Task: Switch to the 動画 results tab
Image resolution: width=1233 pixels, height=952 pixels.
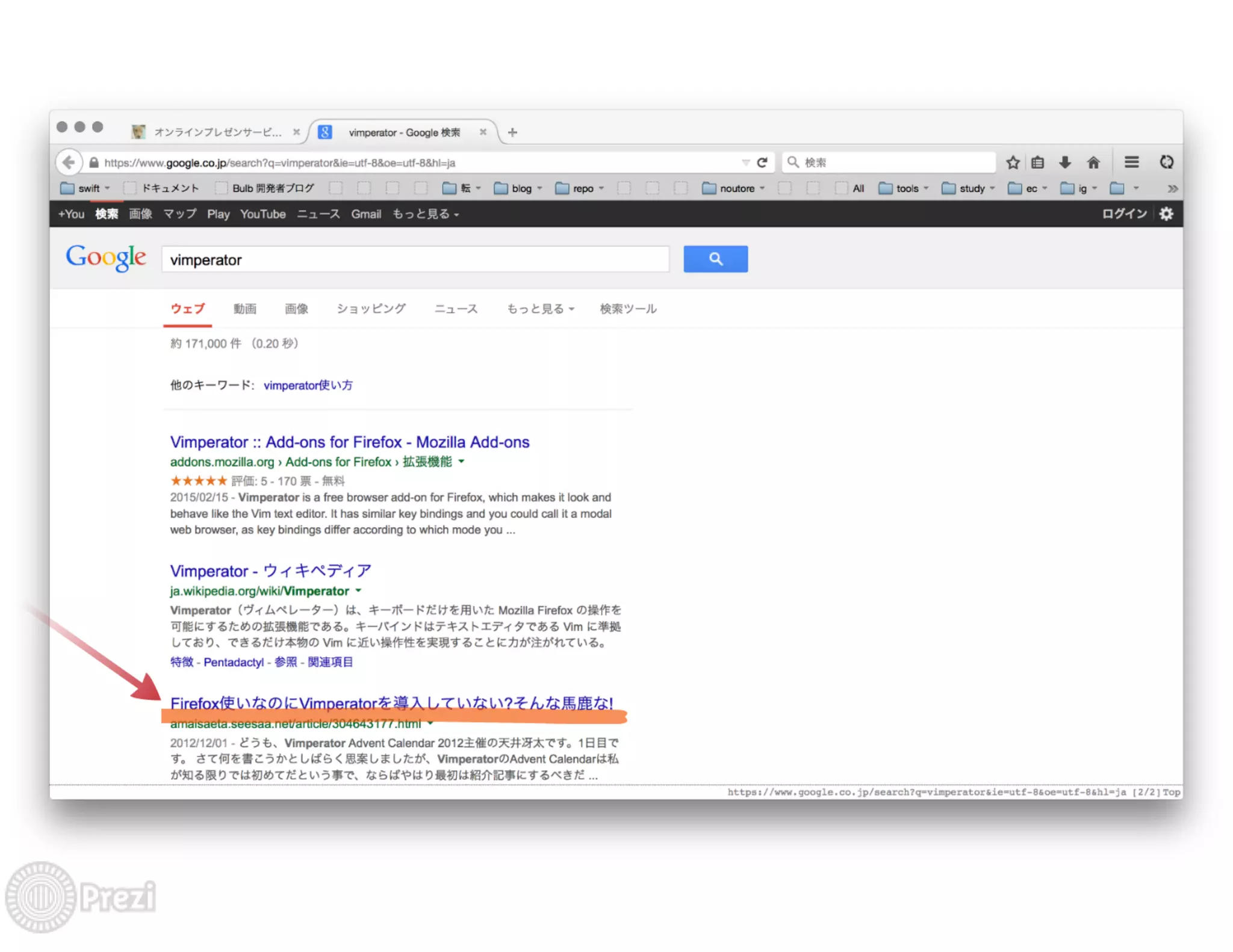Action: pos(244,309)
